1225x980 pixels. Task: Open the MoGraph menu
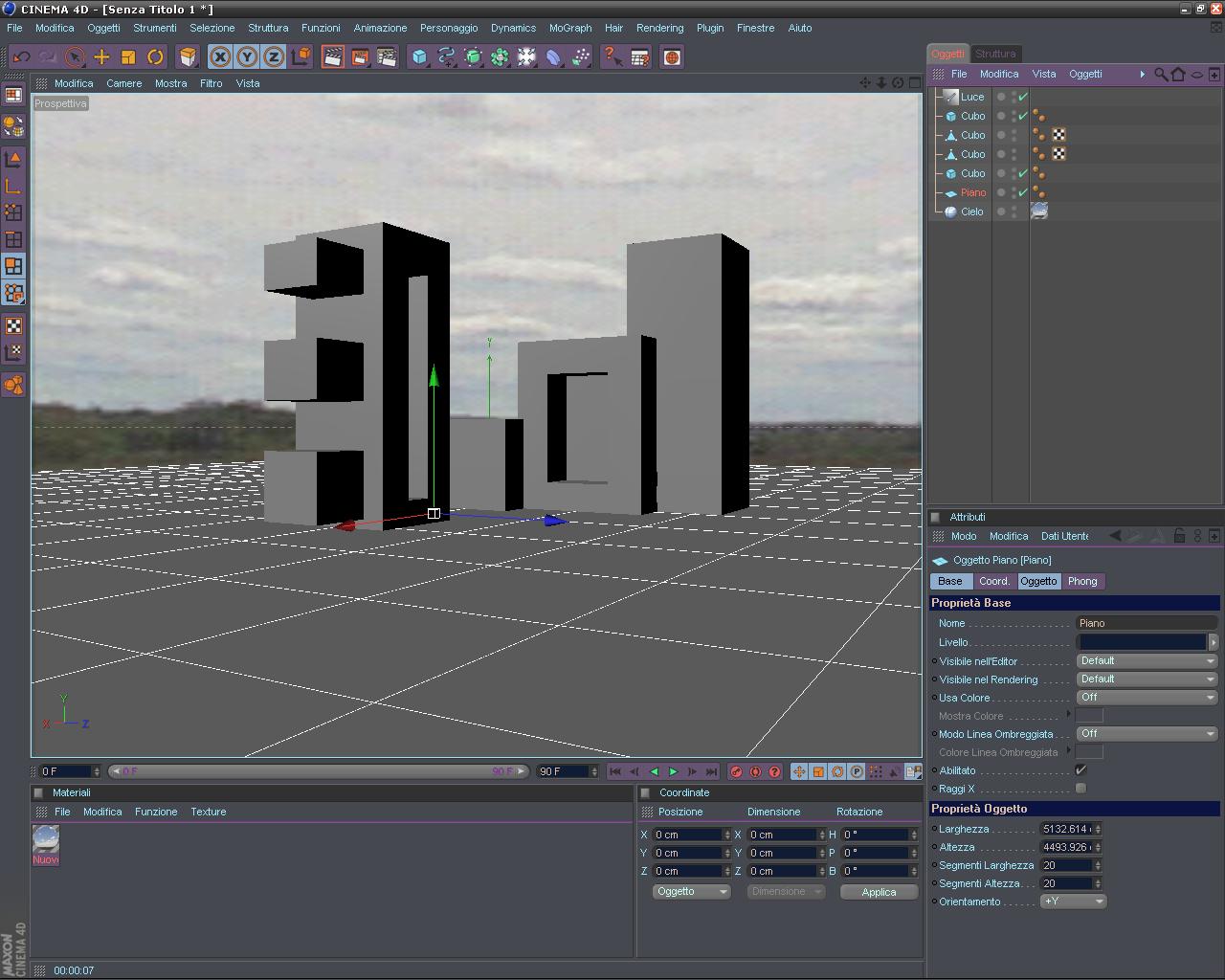click(x=570, y=28)
